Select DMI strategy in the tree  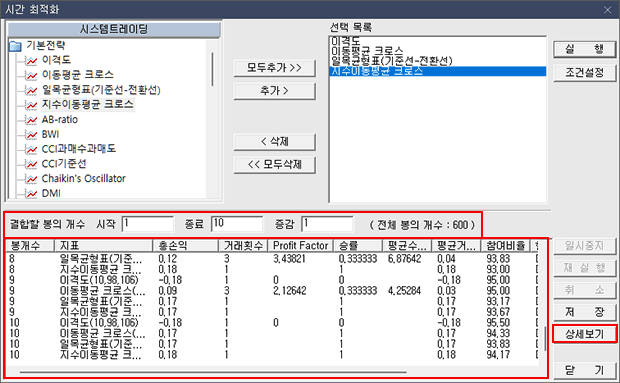pyautogui.click(x=51, y=193)
